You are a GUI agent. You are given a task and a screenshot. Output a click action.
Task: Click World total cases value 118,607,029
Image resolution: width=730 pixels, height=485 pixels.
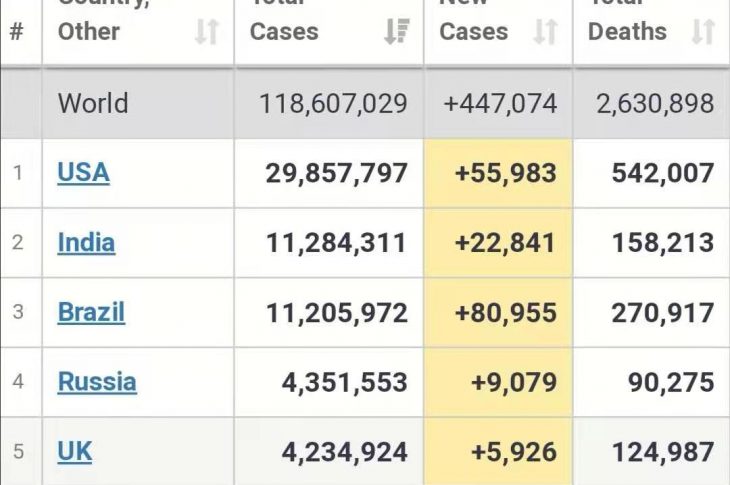333,103
